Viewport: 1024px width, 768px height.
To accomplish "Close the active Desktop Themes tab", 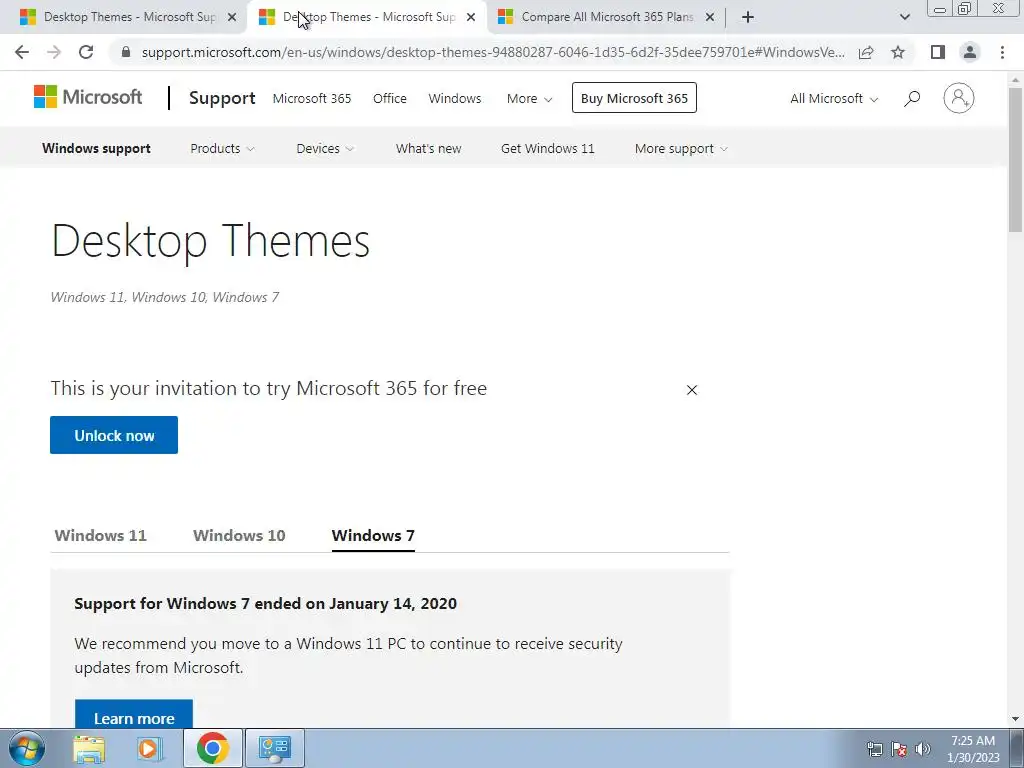I will [x=471, y=17].
